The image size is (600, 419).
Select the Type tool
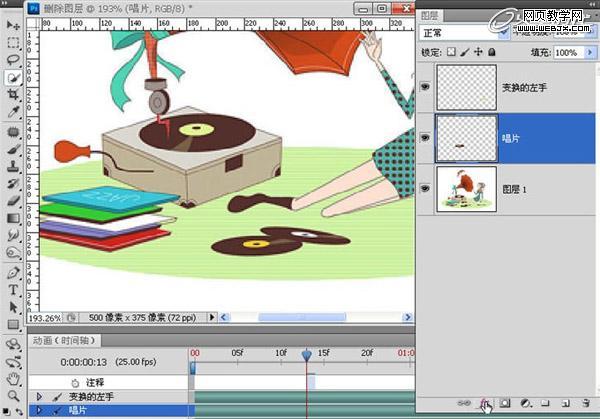pos(13,290)
